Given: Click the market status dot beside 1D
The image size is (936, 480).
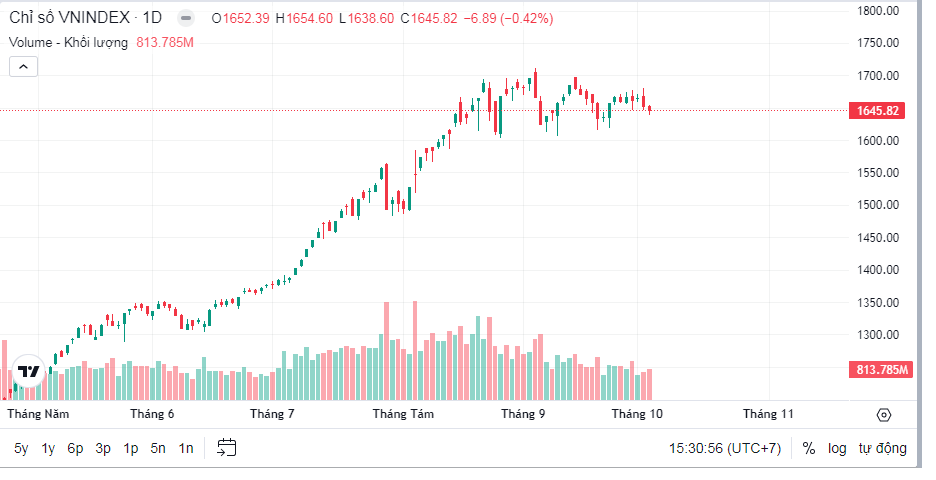Looking at the screenshot, I should coord(185,18).
